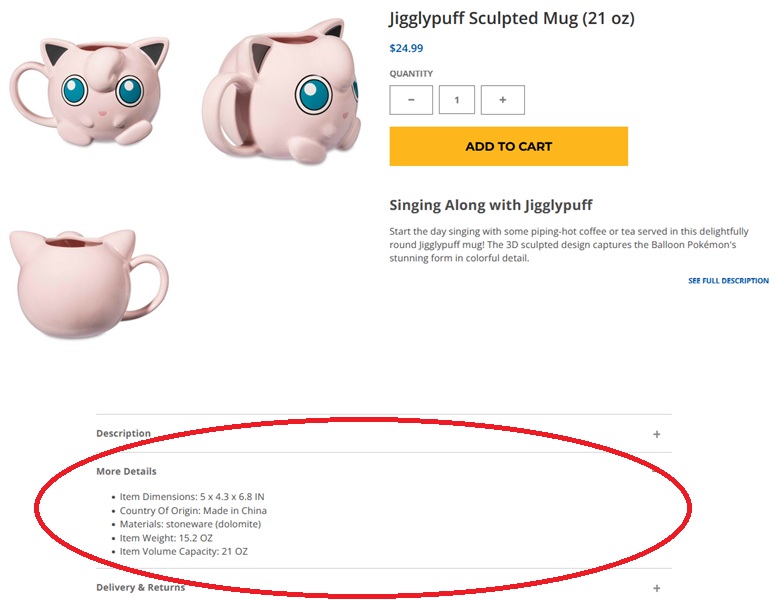This screenshot has width=780, height=600.
Task: Increase quantity with the plus button
Action: pos(502,100)
